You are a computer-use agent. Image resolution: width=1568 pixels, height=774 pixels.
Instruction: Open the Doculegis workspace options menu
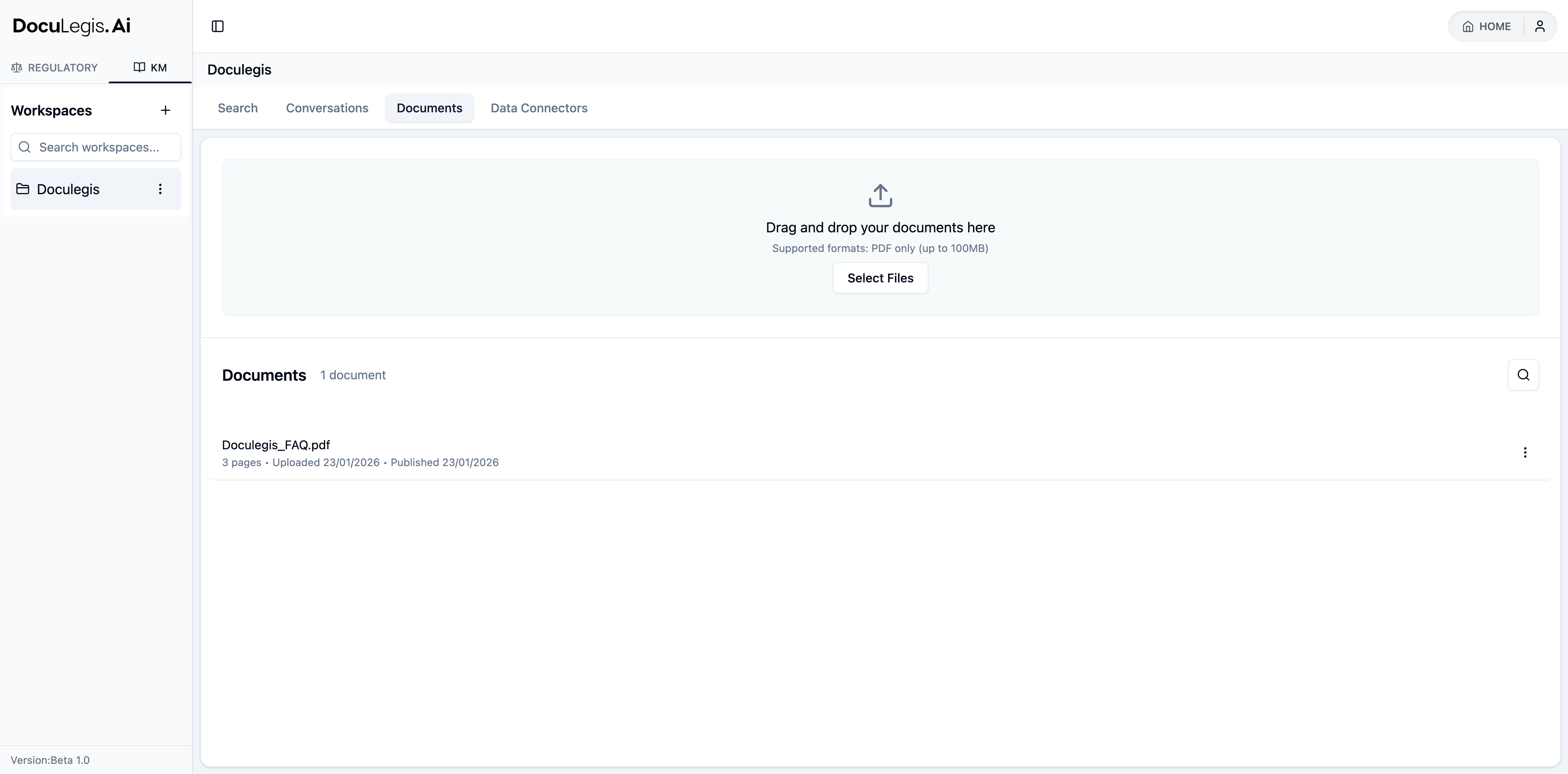pos(160,189)
